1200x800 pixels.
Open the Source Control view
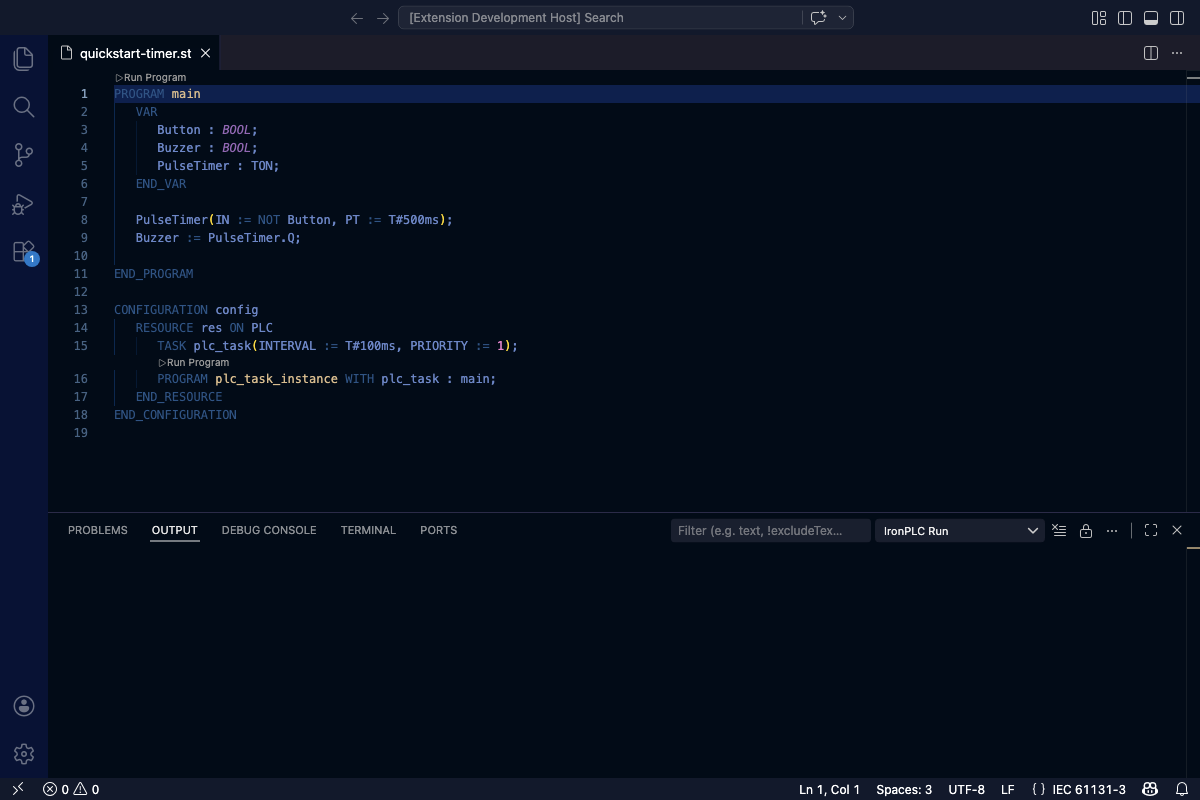click(x=24, y=155)
